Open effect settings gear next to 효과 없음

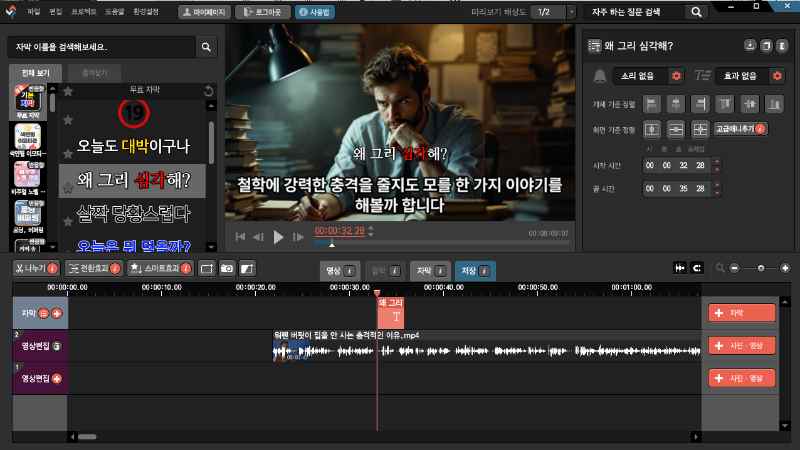pos(776,76)
